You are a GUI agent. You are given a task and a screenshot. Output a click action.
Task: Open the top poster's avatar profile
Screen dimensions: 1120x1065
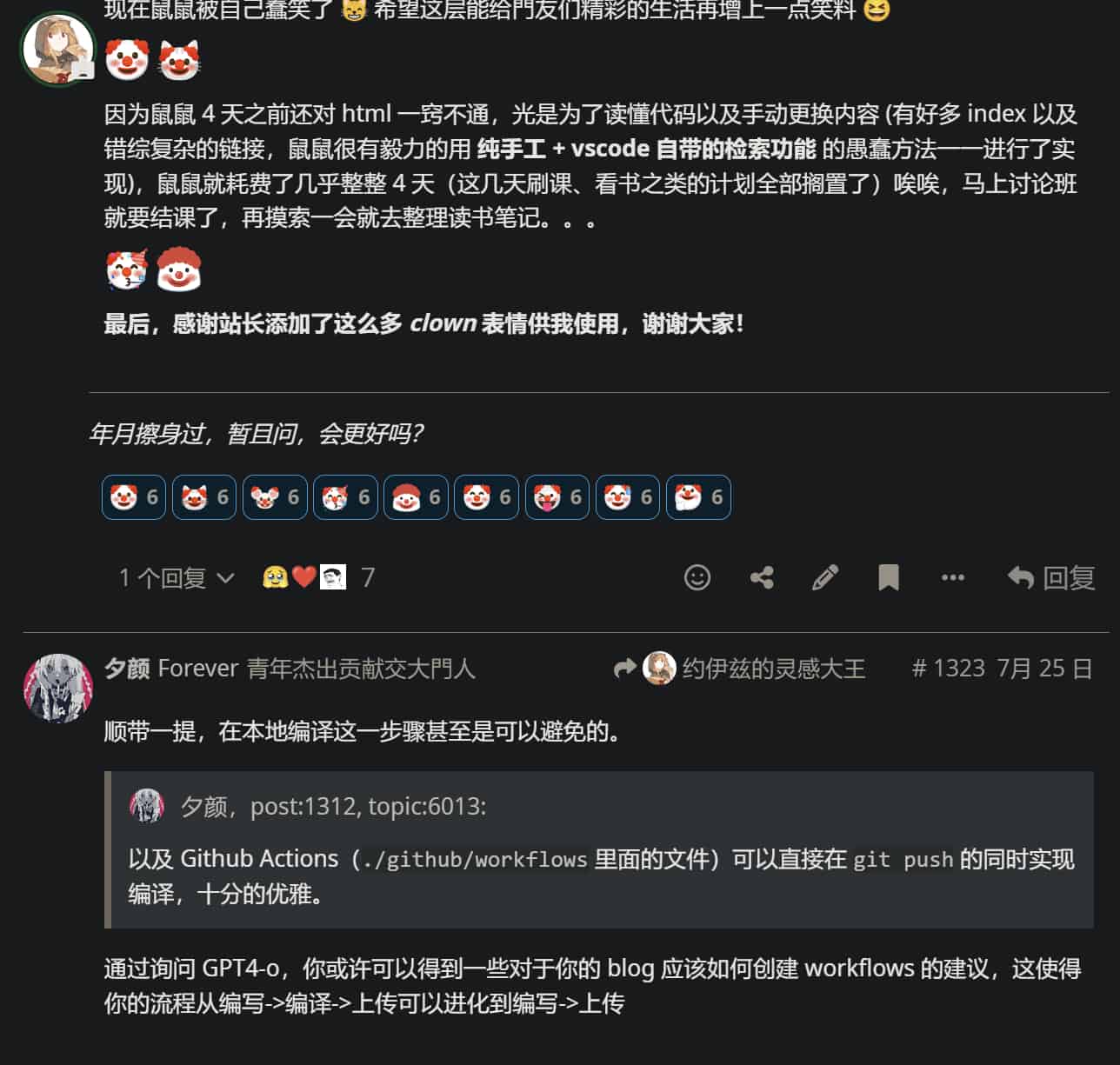58,50
